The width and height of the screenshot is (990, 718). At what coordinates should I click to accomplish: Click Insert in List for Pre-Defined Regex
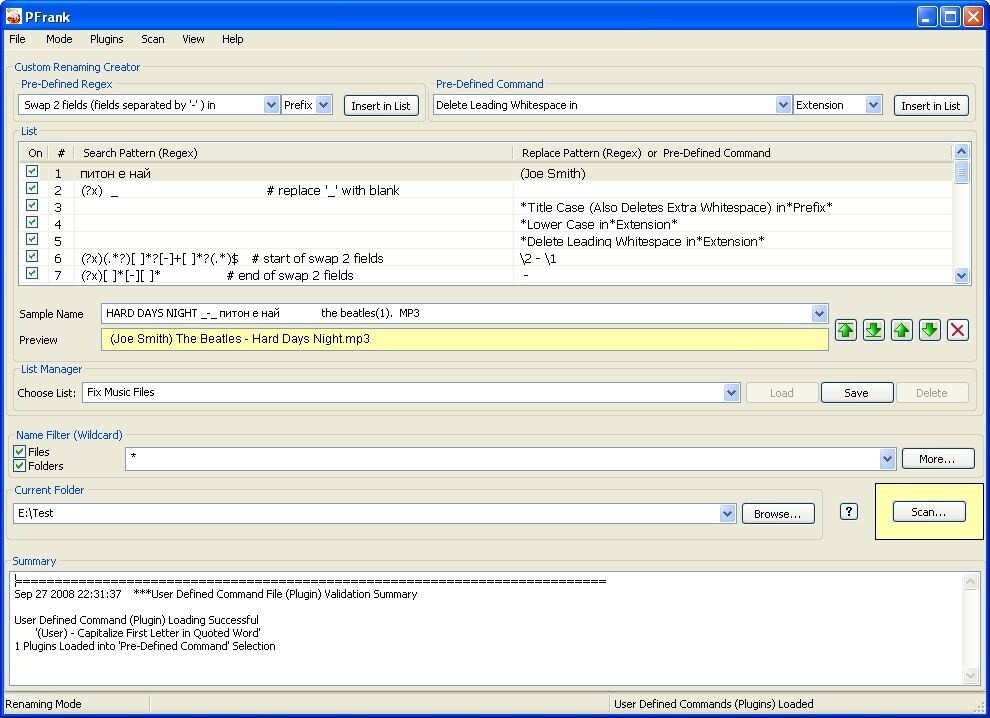click(381, 105)
